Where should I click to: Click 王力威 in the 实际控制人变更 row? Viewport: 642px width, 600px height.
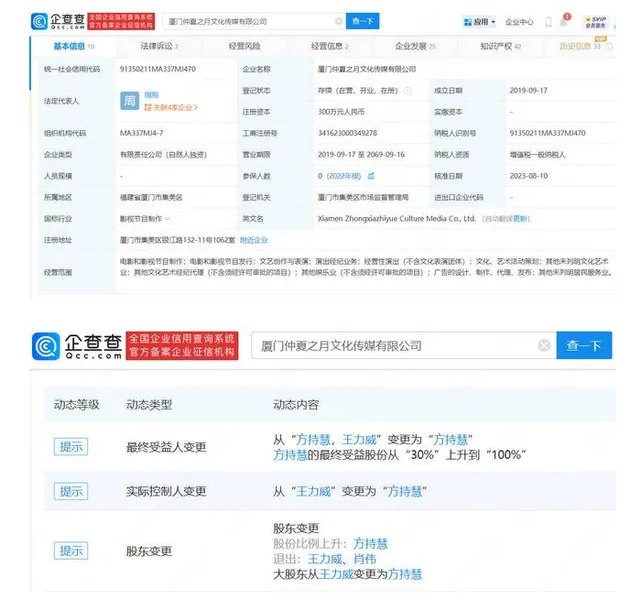pos(313,491)
